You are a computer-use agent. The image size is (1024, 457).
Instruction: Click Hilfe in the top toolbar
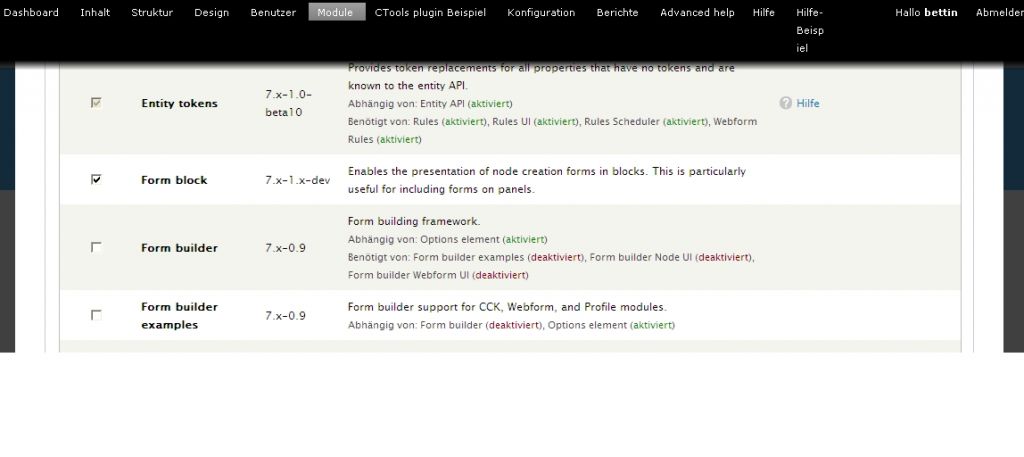pos(764,13)
